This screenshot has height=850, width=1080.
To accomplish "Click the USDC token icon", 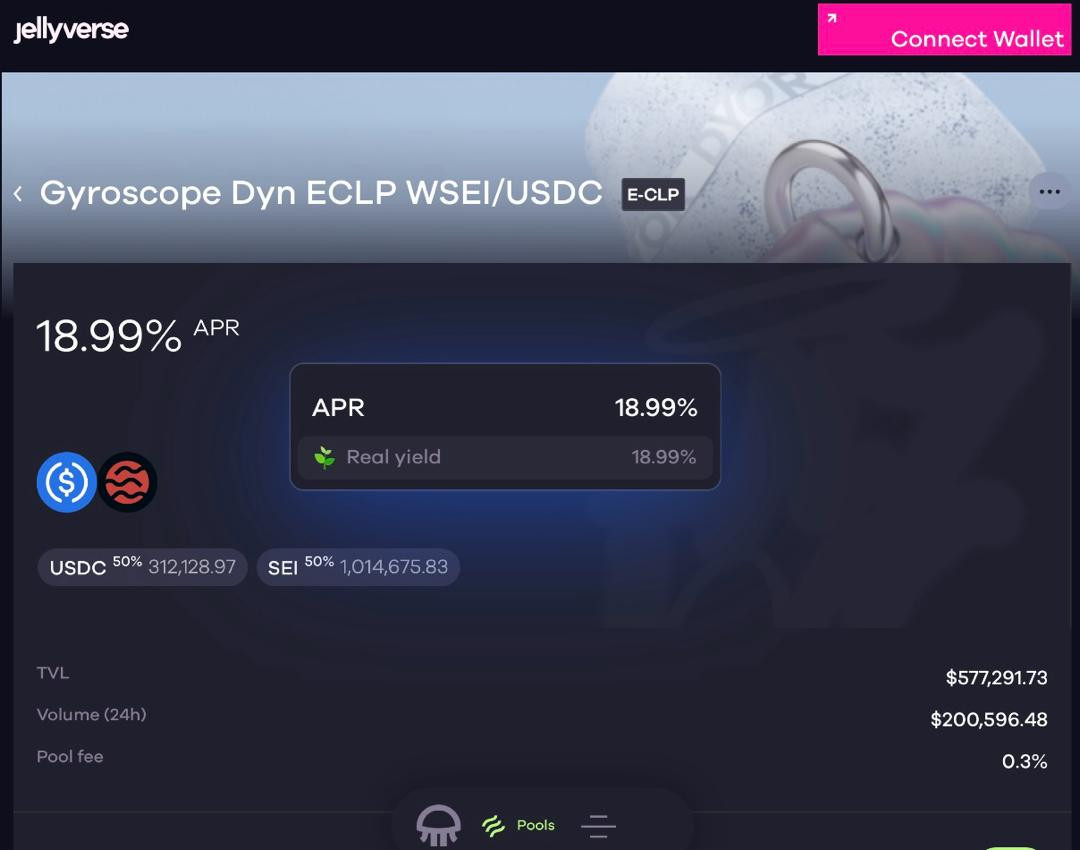I will (x=66, y=482).
